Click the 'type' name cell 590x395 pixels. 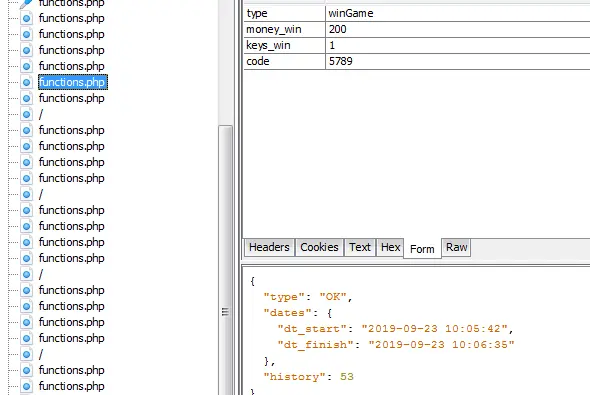(284, 13)
